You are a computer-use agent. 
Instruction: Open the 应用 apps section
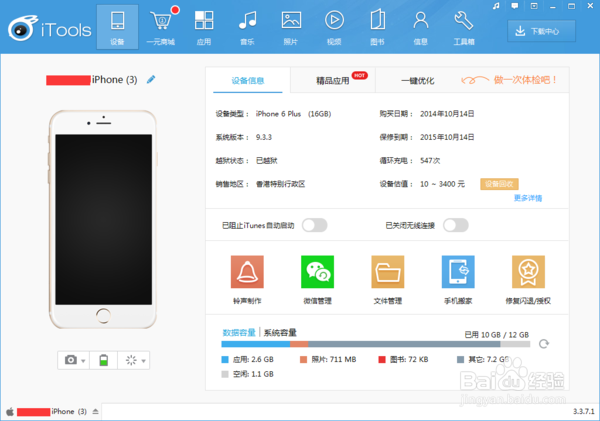(204, 27)
